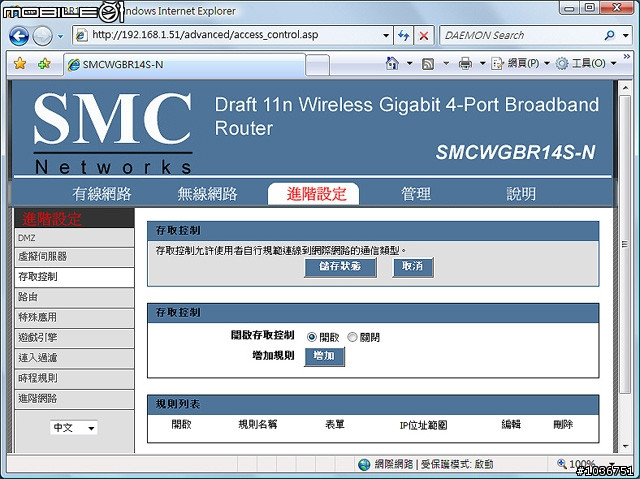Screen dimensions: 640x479
Task: Open 進階網路 in the sidebar
Action: pyautogui.click(x=74, y=399)
